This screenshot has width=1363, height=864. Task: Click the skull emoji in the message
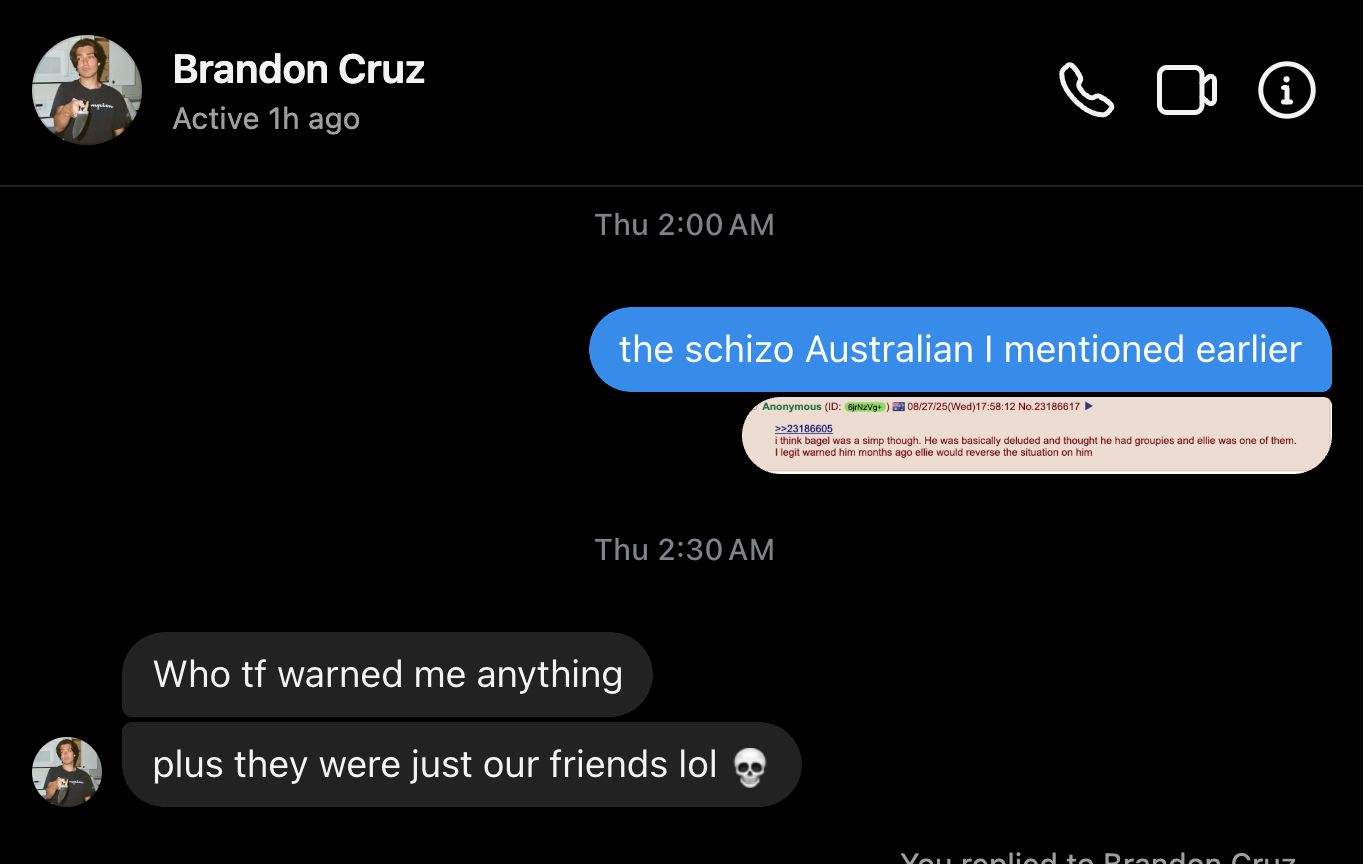(x=749, y=767)
